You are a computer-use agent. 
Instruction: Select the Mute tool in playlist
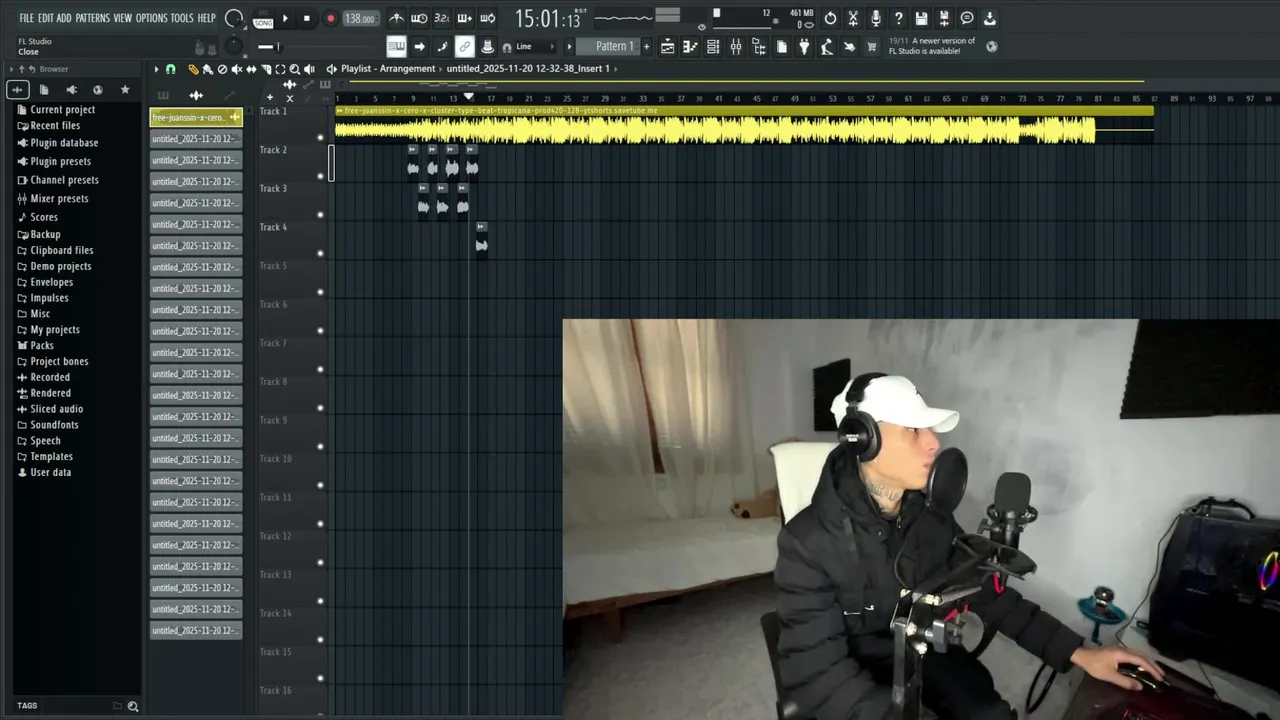(236, 69)
